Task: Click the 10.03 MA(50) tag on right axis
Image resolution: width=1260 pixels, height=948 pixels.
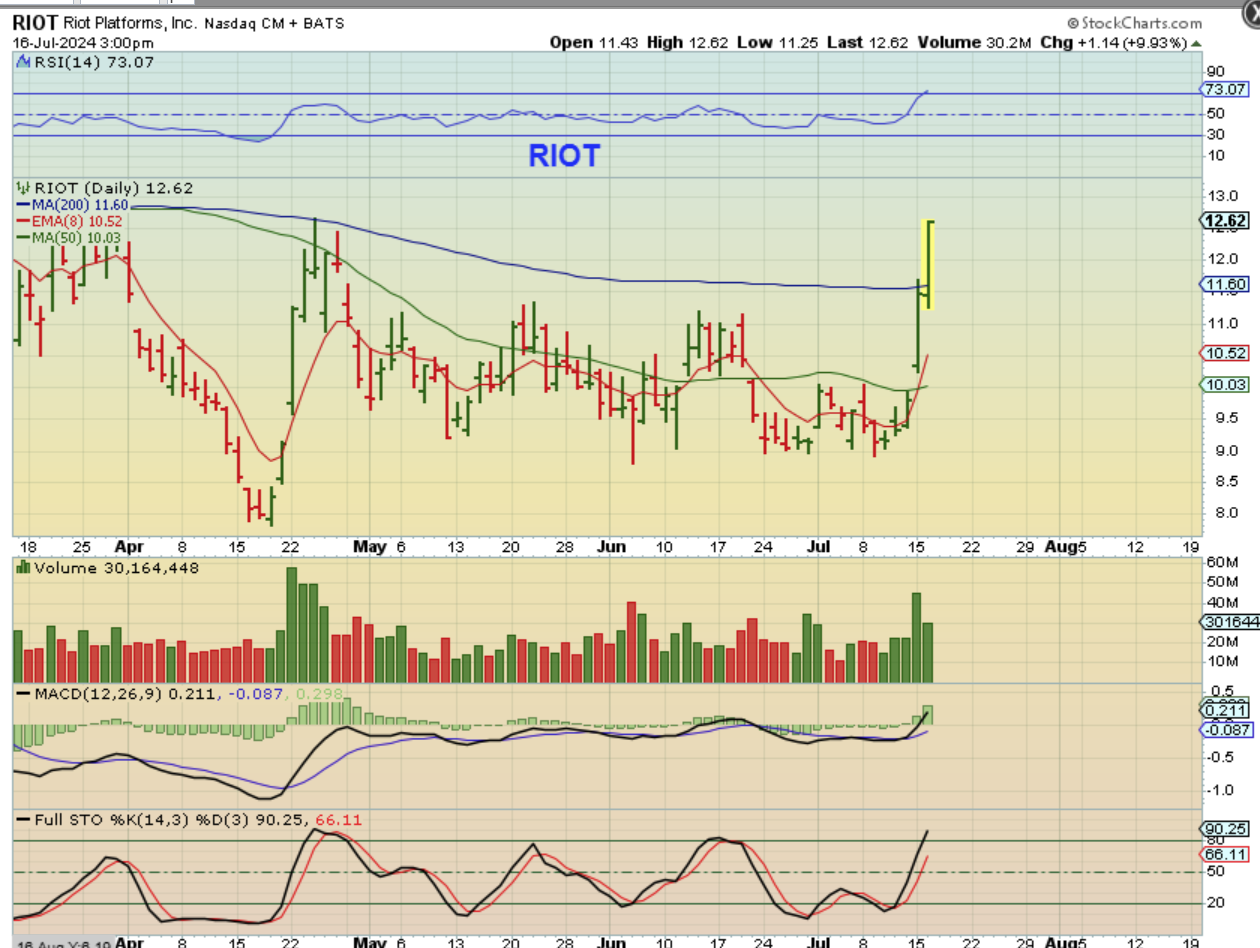Action: pos(1227,384)
